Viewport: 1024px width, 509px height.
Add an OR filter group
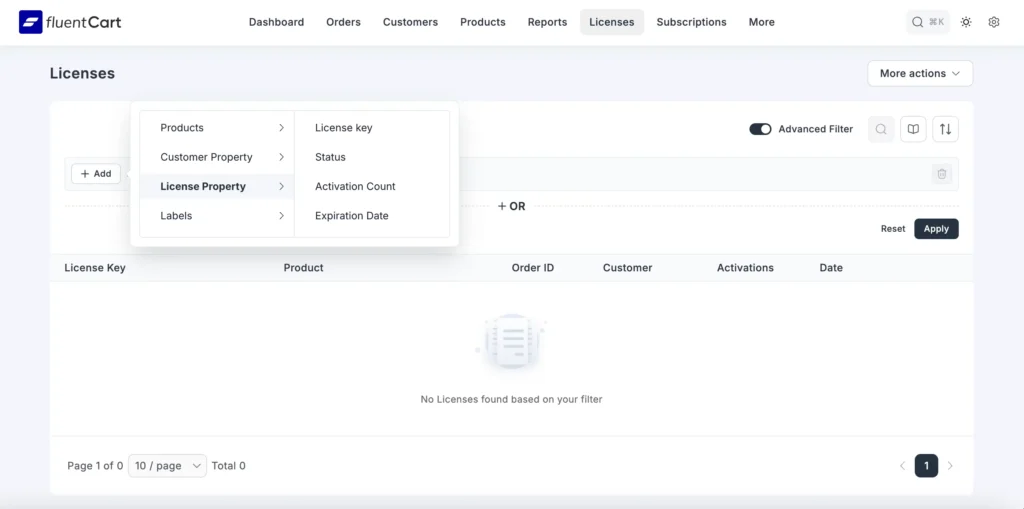511,206
